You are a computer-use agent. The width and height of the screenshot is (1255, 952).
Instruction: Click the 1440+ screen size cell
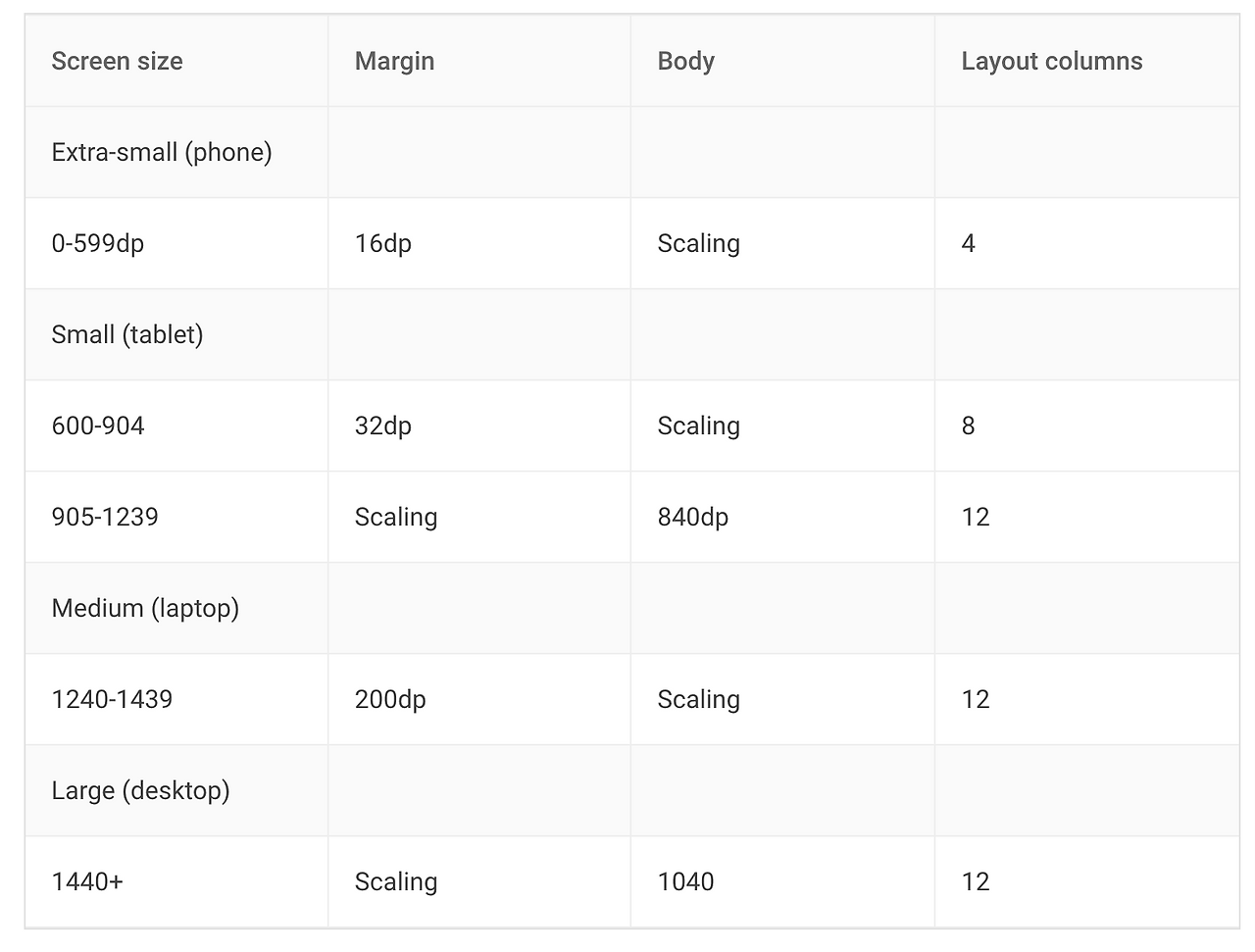pyautogui.click(x=87, y=881)
